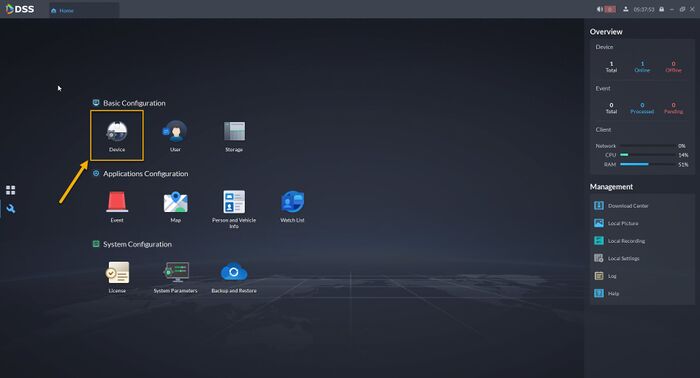Open Local Picture in Management
700x378 pixels.
click(x=616, y=223)
